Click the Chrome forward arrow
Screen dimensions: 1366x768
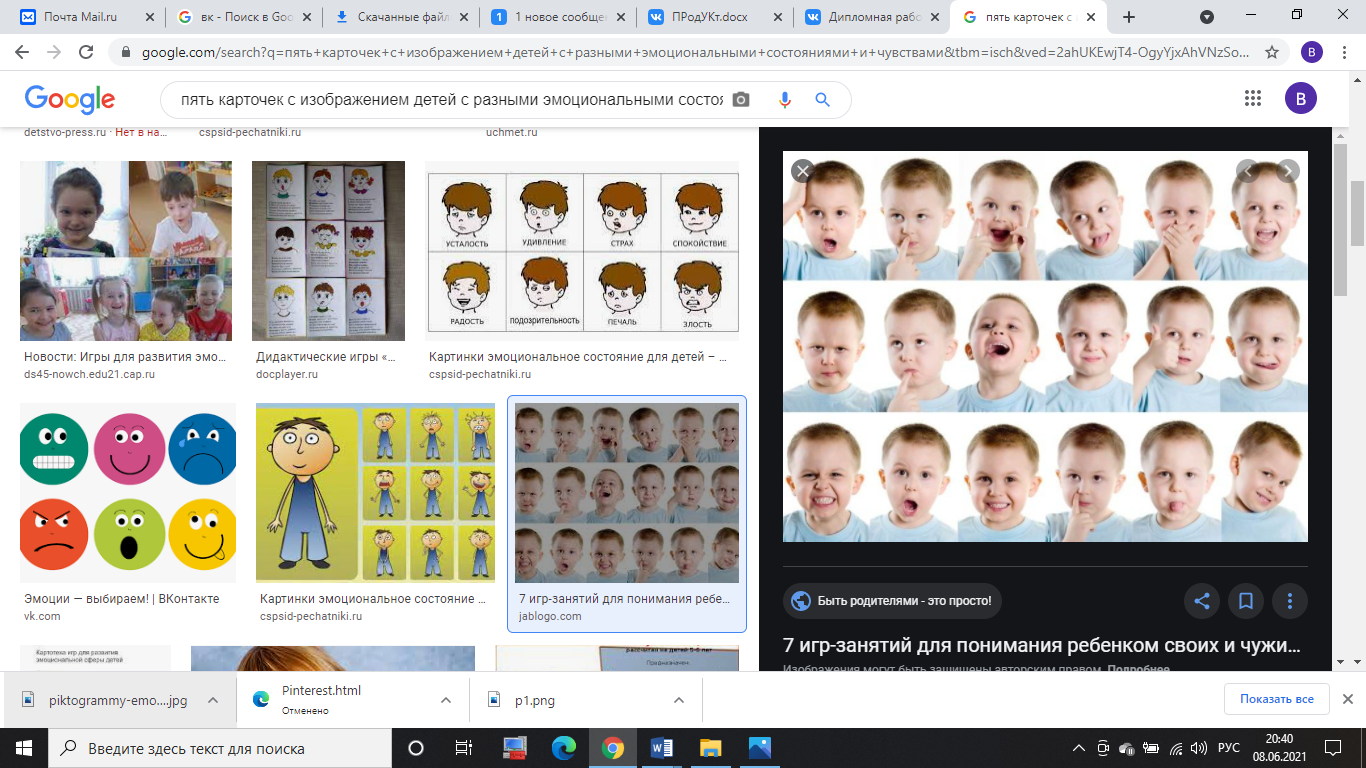pyautogui.click(x=54, y=52)
